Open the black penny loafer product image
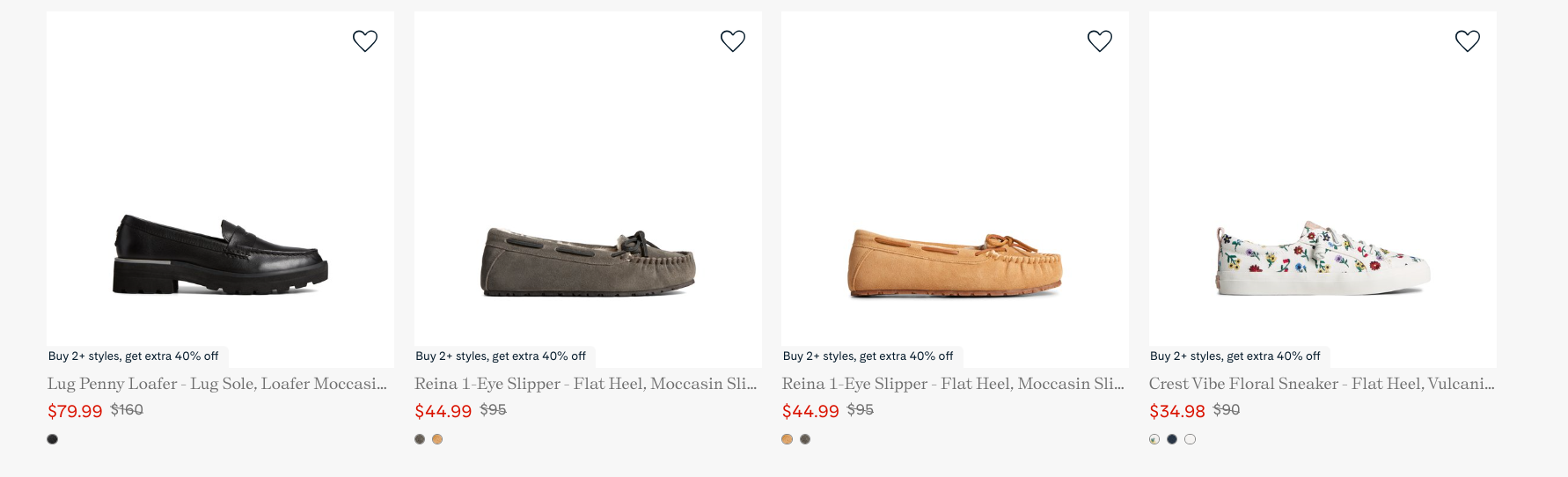1568x477 pixels. click(220, 255)
